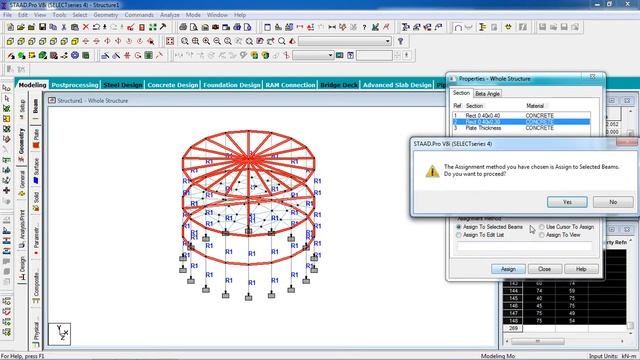Select Use Cursor To Assign radio button
The height and width of the screenshot is (360, 640).
pos(542,227)
